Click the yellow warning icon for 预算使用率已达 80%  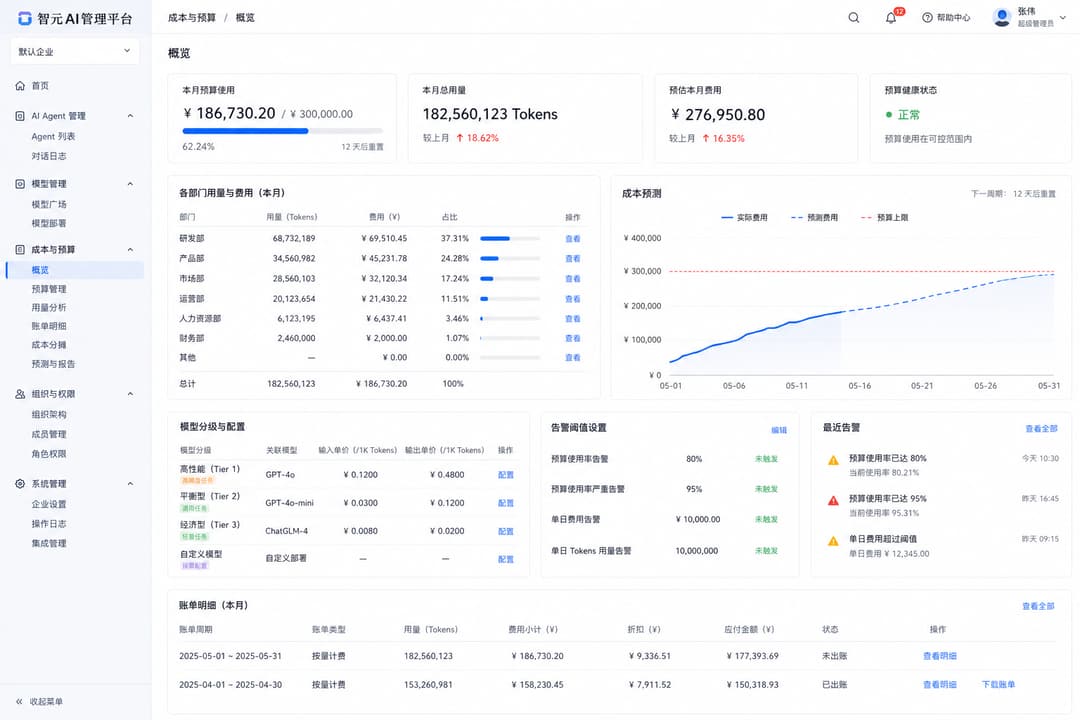pyautogui.click(x=833, y=460)
